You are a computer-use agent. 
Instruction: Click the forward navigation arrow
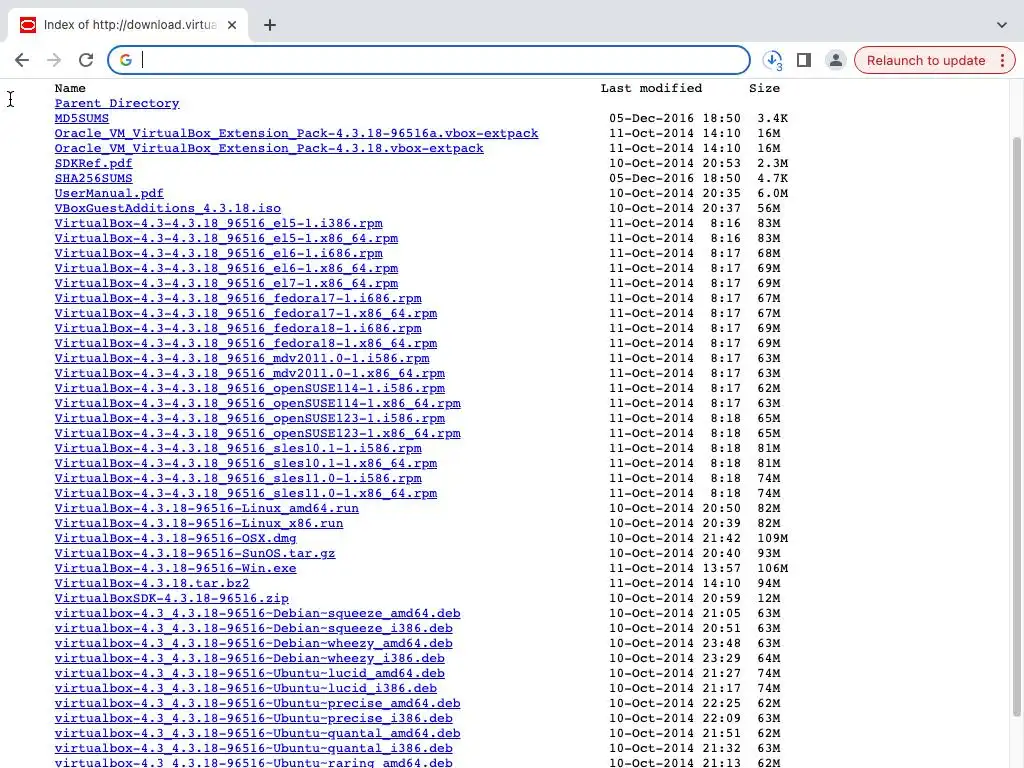(x=54, y=60)
